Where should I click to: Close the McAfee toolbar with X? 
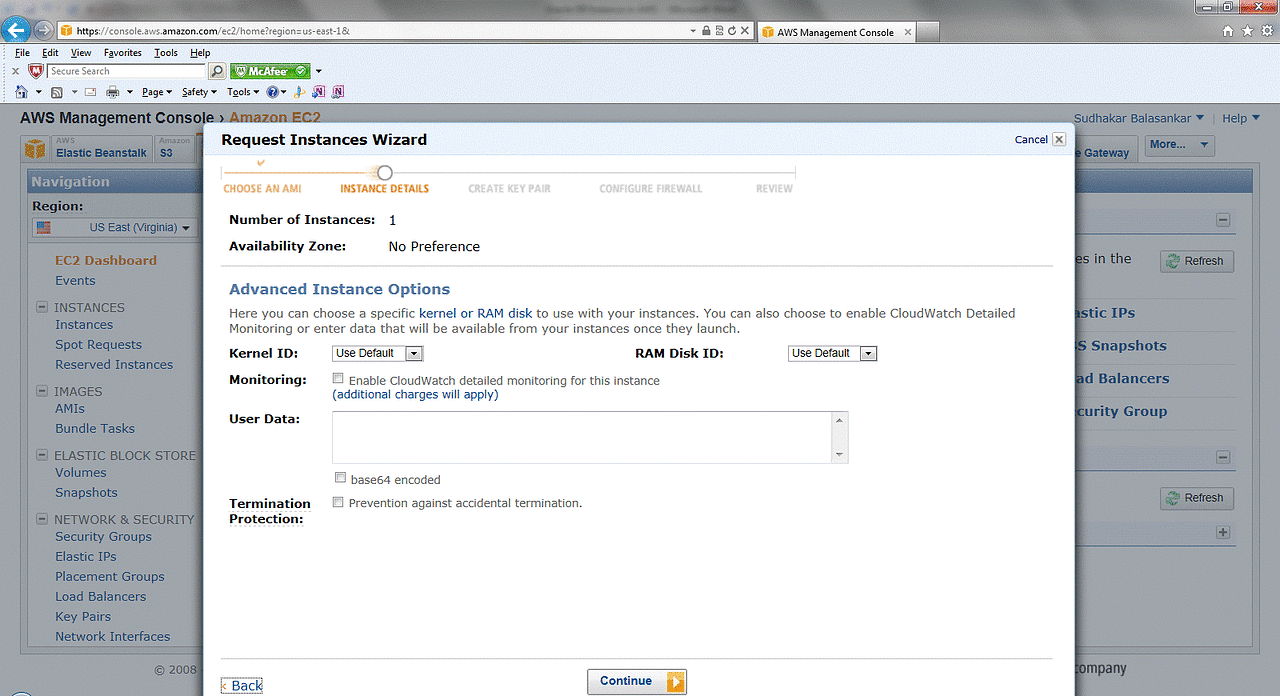(15, 72)
